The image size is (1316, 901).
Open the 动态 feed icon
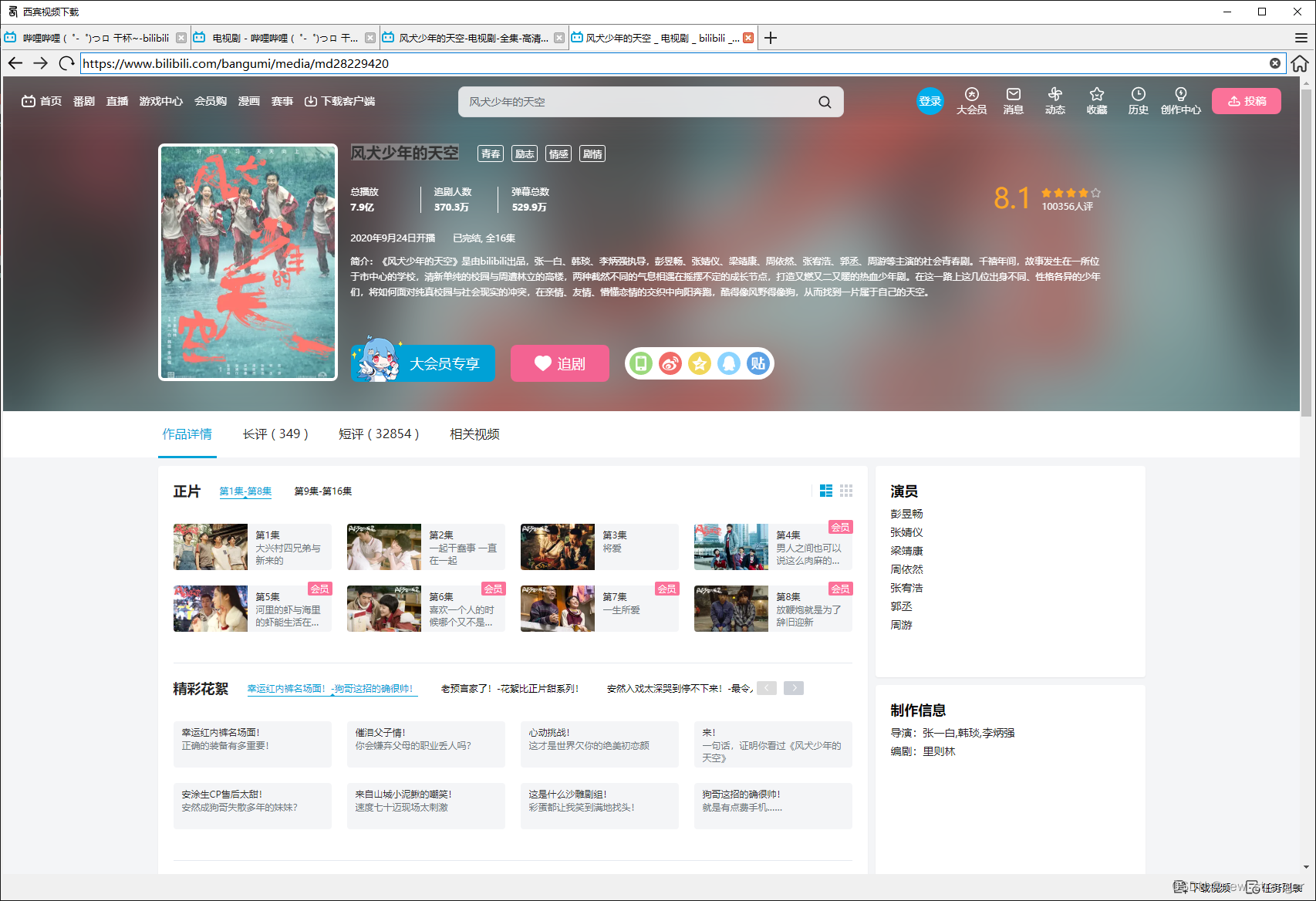pyautogui.click(x=1055, y=101)
